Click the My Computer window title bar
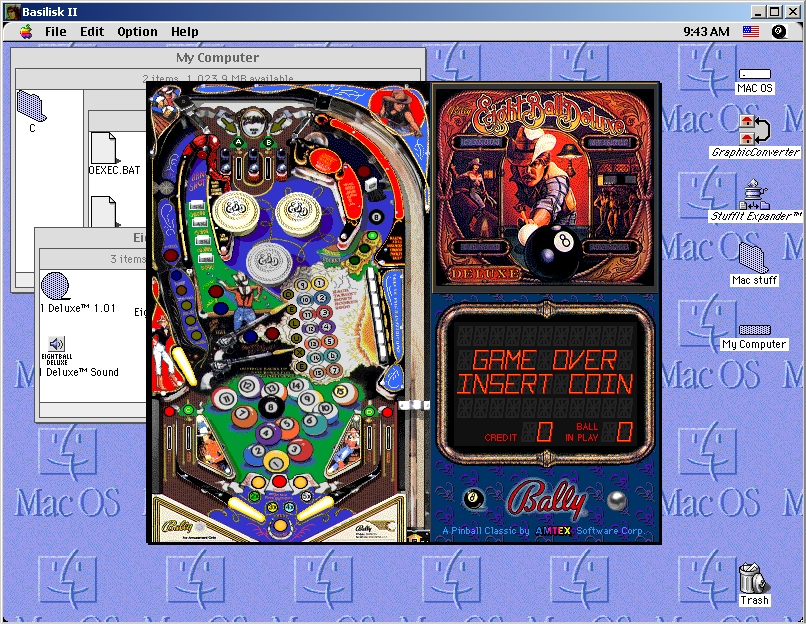806x624 pixels. 217,58
